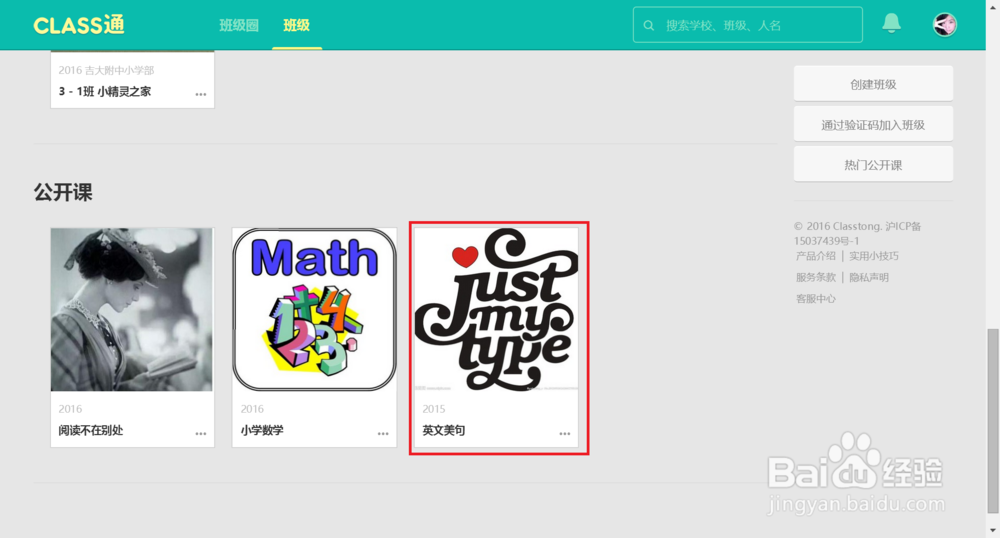
Task: Open the Math 小学数学 course thumbnail
Action: (314, 309)
